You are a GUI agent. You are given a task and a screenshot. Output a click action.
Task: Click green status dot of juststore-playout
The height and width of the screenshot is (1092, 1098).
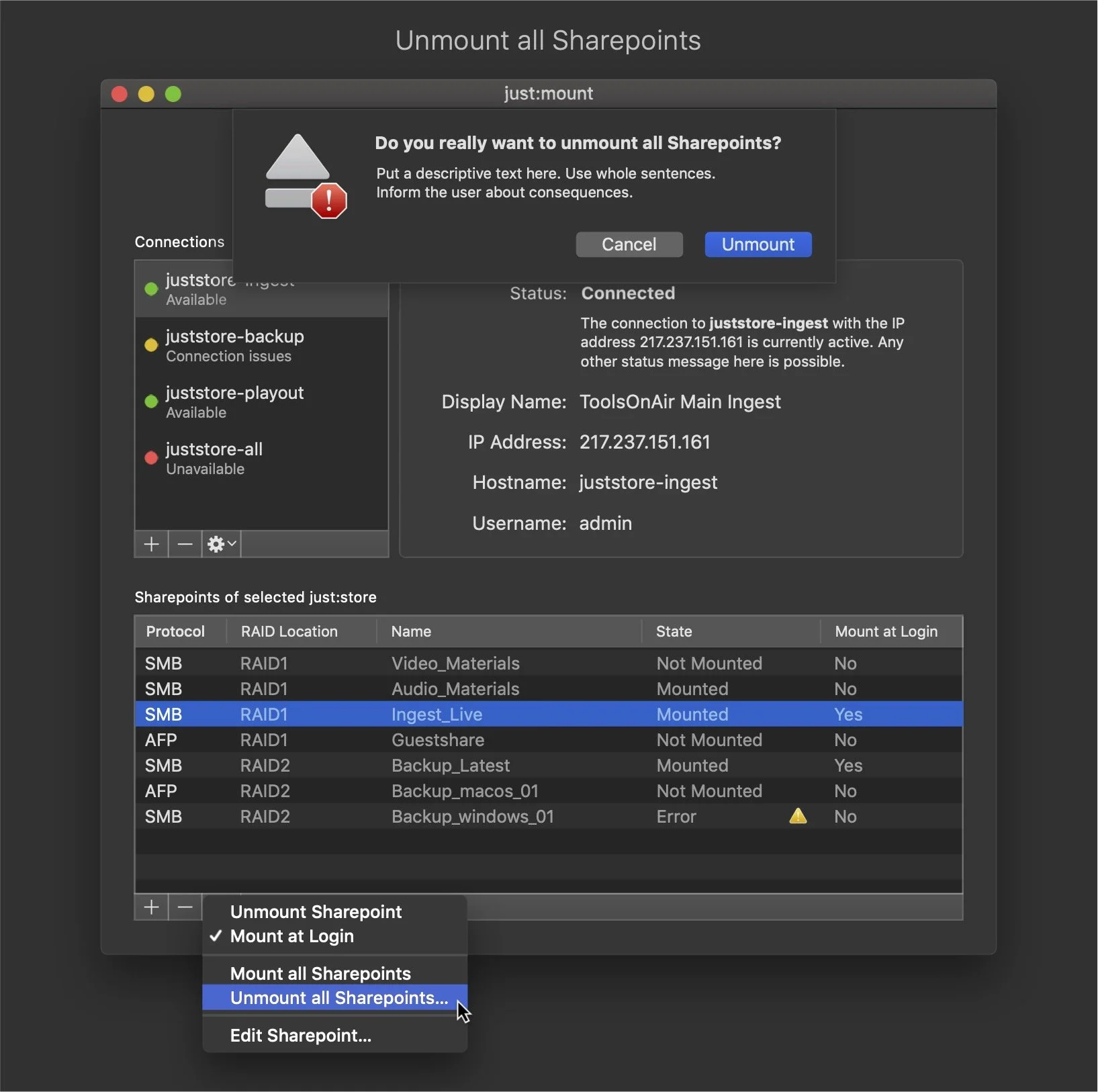pos(151,401)
